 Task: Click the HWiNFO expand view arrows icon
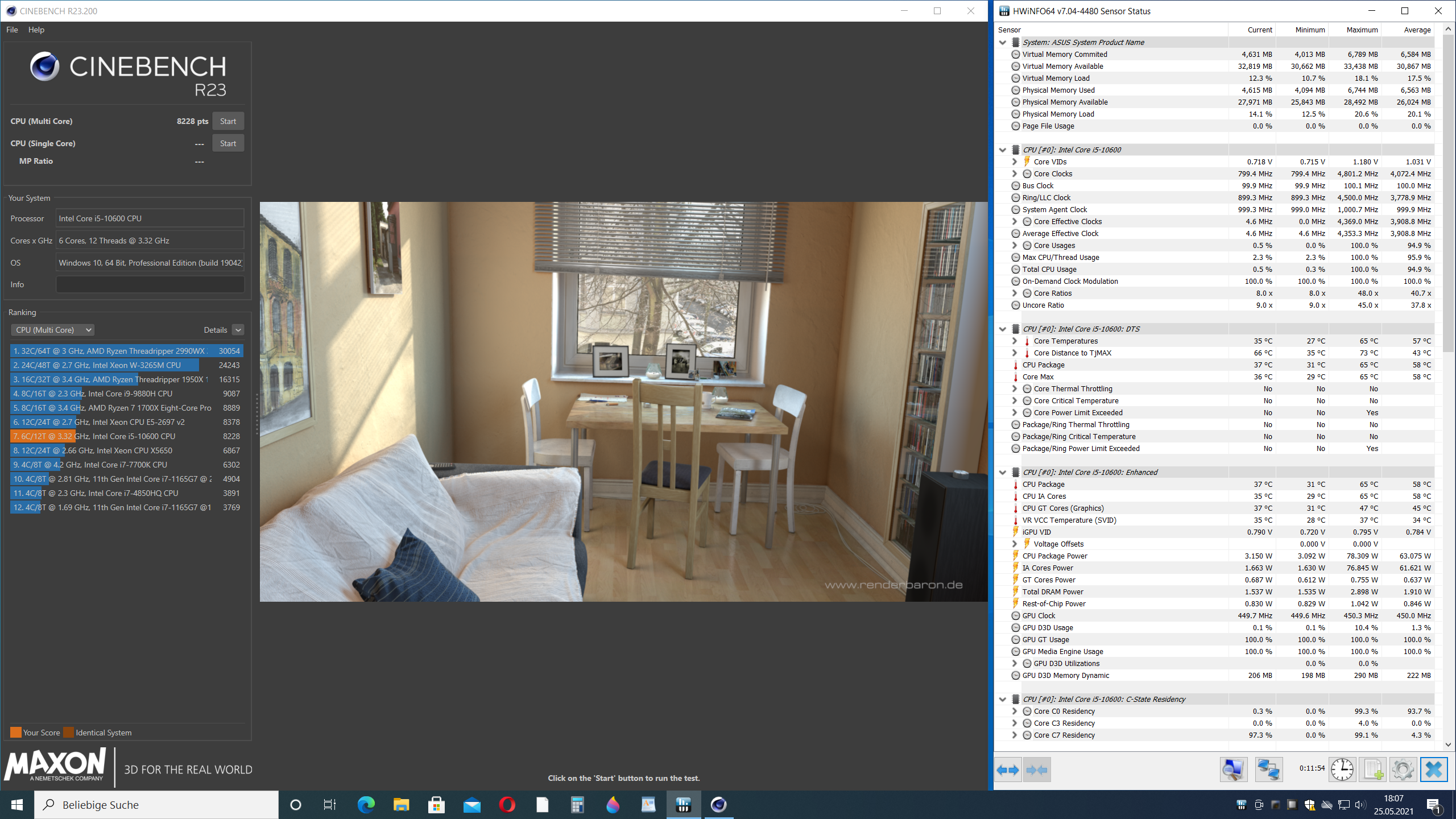(x=1008, y=770)
